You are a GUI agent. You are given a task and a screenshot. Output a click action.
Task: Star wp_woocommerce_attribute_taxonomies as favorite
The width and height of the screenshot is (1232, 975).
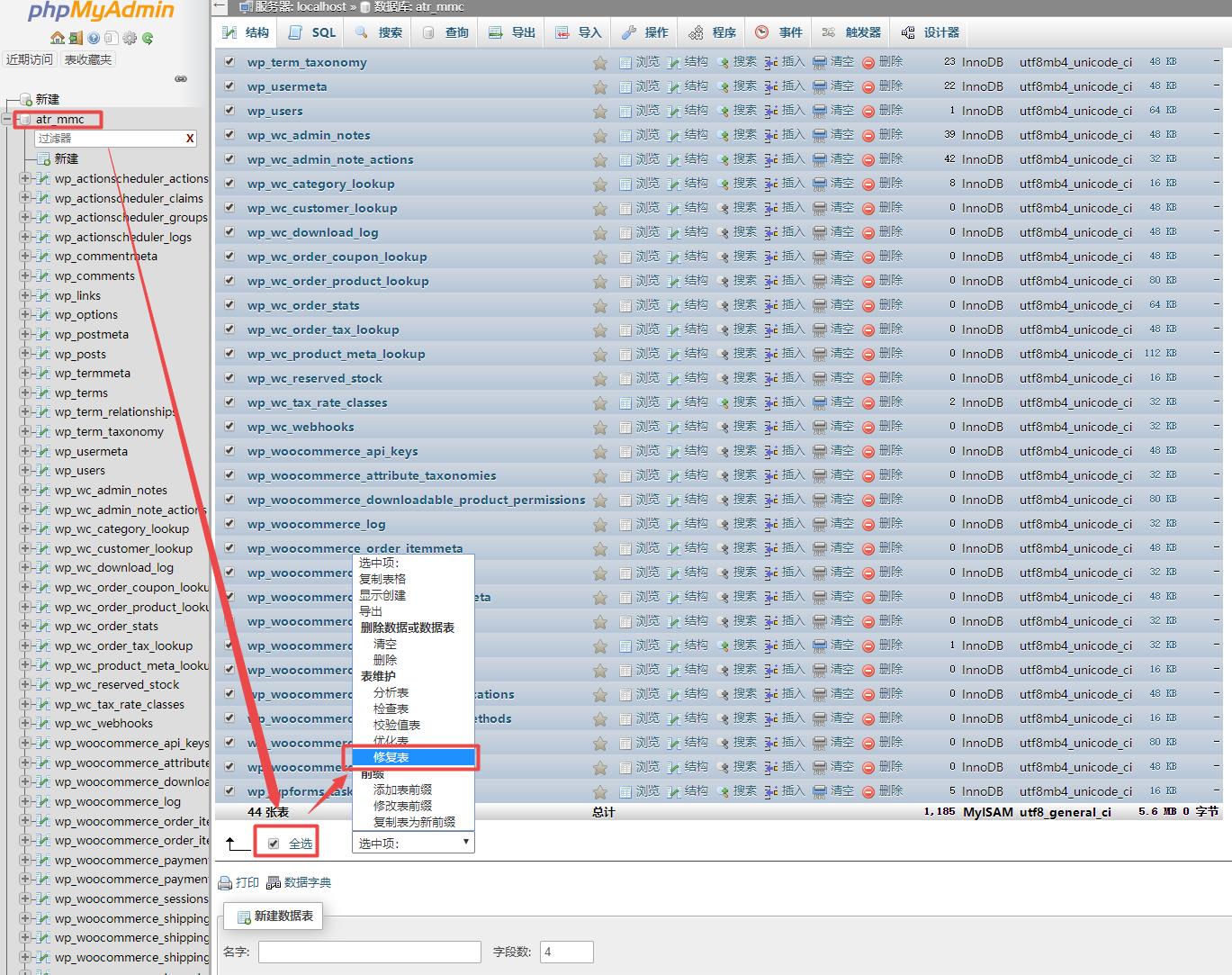click(599, 476)
